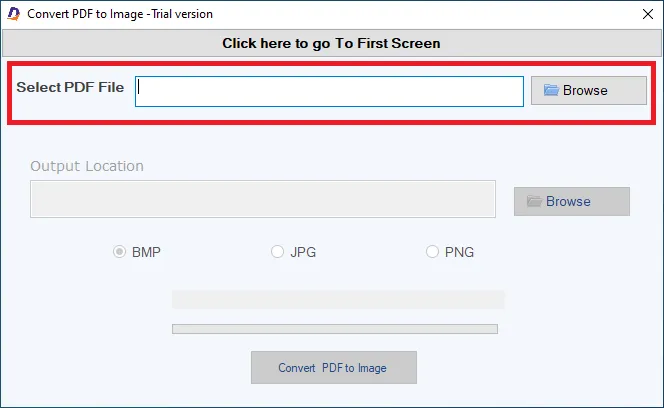Browse for a PDF file to select
Viewport: 664px width, 408px height.
pyautogui.click(x=589, y=90)
